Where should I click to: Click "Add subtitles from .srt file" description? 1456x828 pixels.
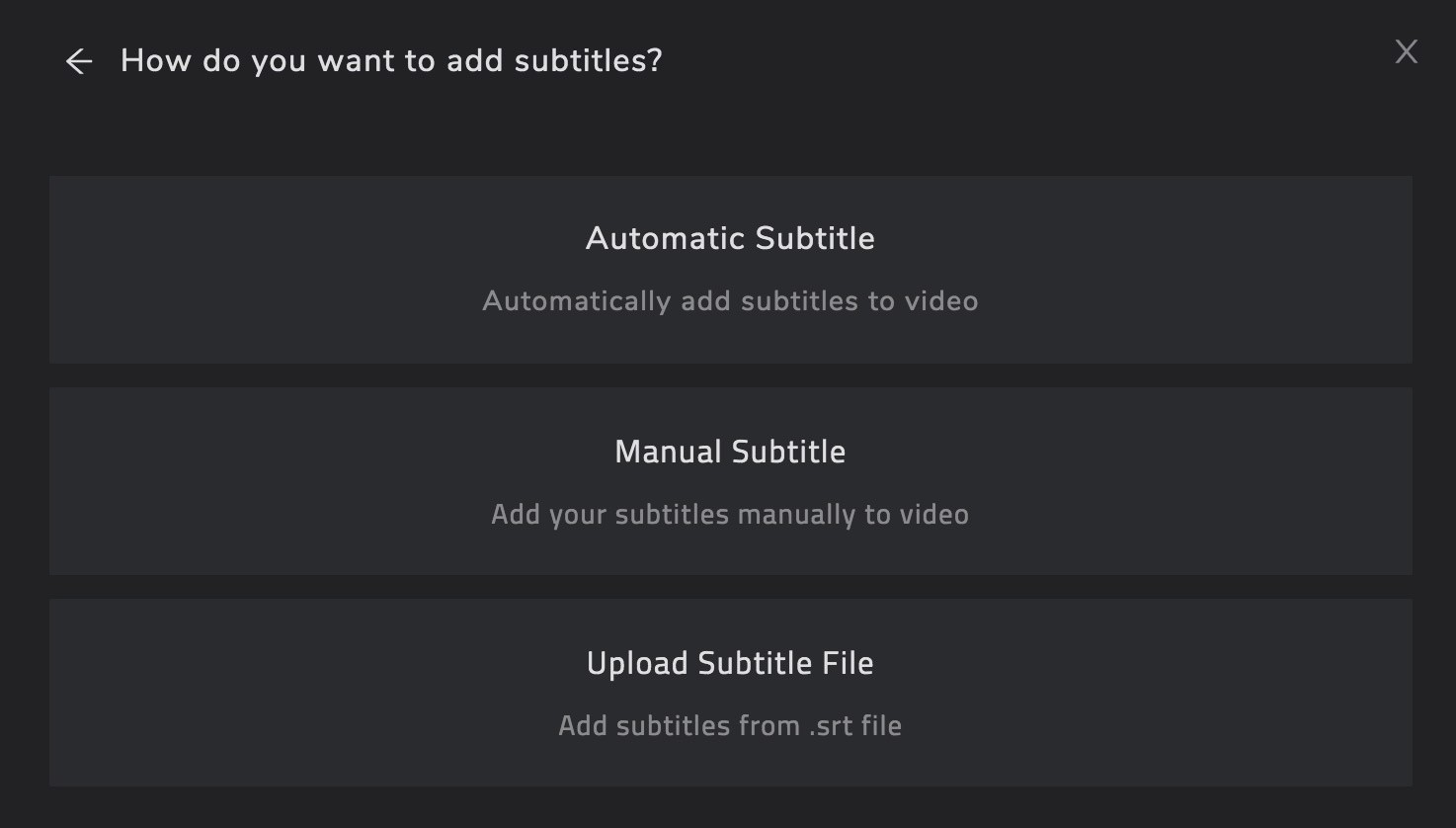coord(730,726)
